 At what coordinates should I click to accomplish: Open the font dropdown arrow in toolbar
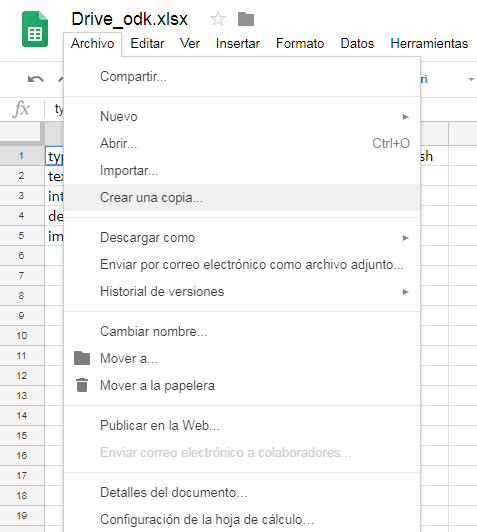471,79
